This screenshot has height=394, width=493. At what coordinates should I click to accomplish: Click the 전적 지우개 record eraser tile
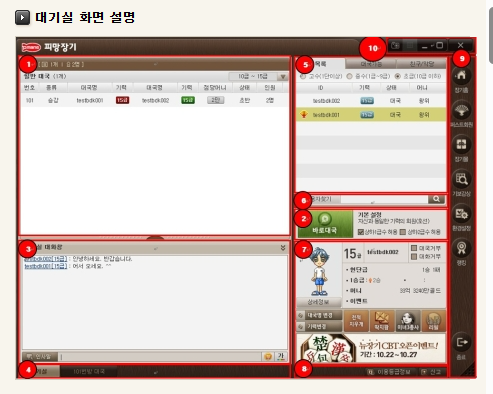[x=356, y=321]
